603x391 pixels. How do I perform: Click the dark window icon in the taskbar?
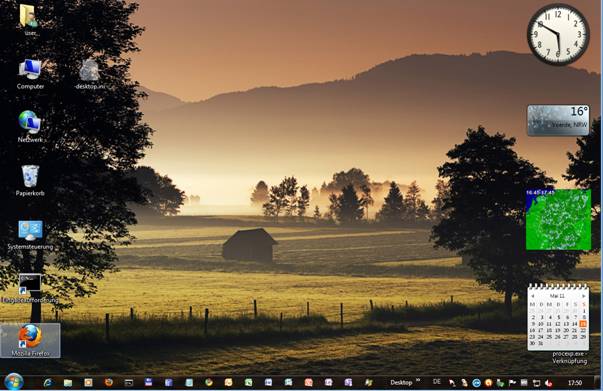click(128, 383)
